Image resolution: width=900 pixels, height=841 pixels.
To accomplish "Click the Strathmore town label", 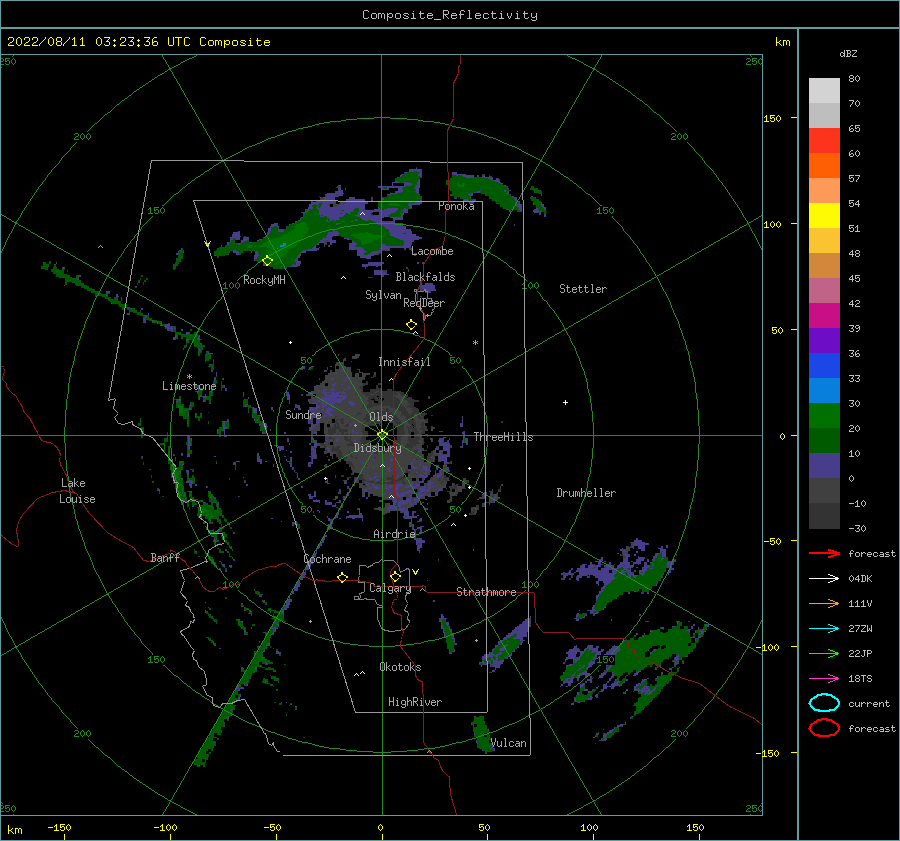I will click(x=486, y=592).
